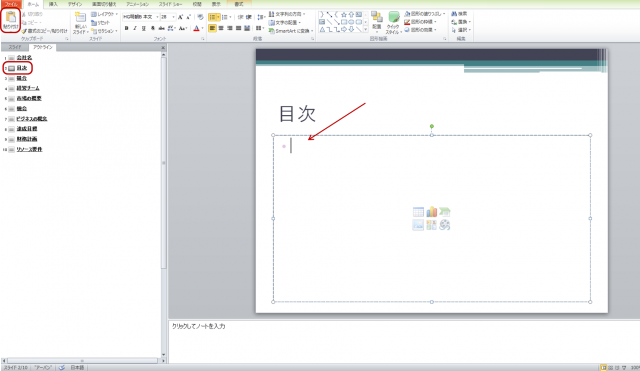Switch to the Slide Show (スライドショー) tab
640x371 pixels.
[170, 4]
